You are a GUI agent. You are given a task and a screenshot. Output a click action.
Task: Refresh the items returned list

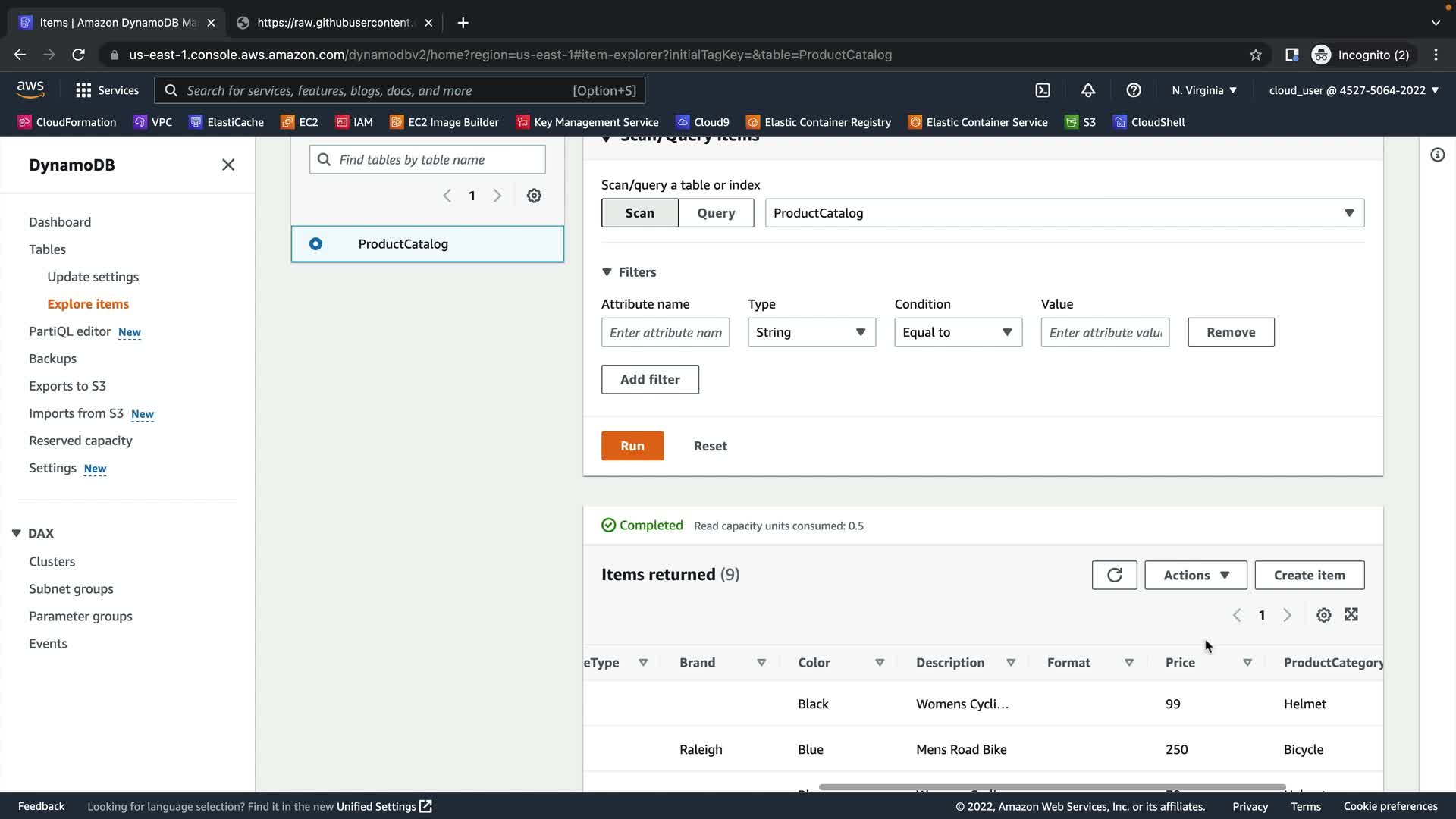1114,576
